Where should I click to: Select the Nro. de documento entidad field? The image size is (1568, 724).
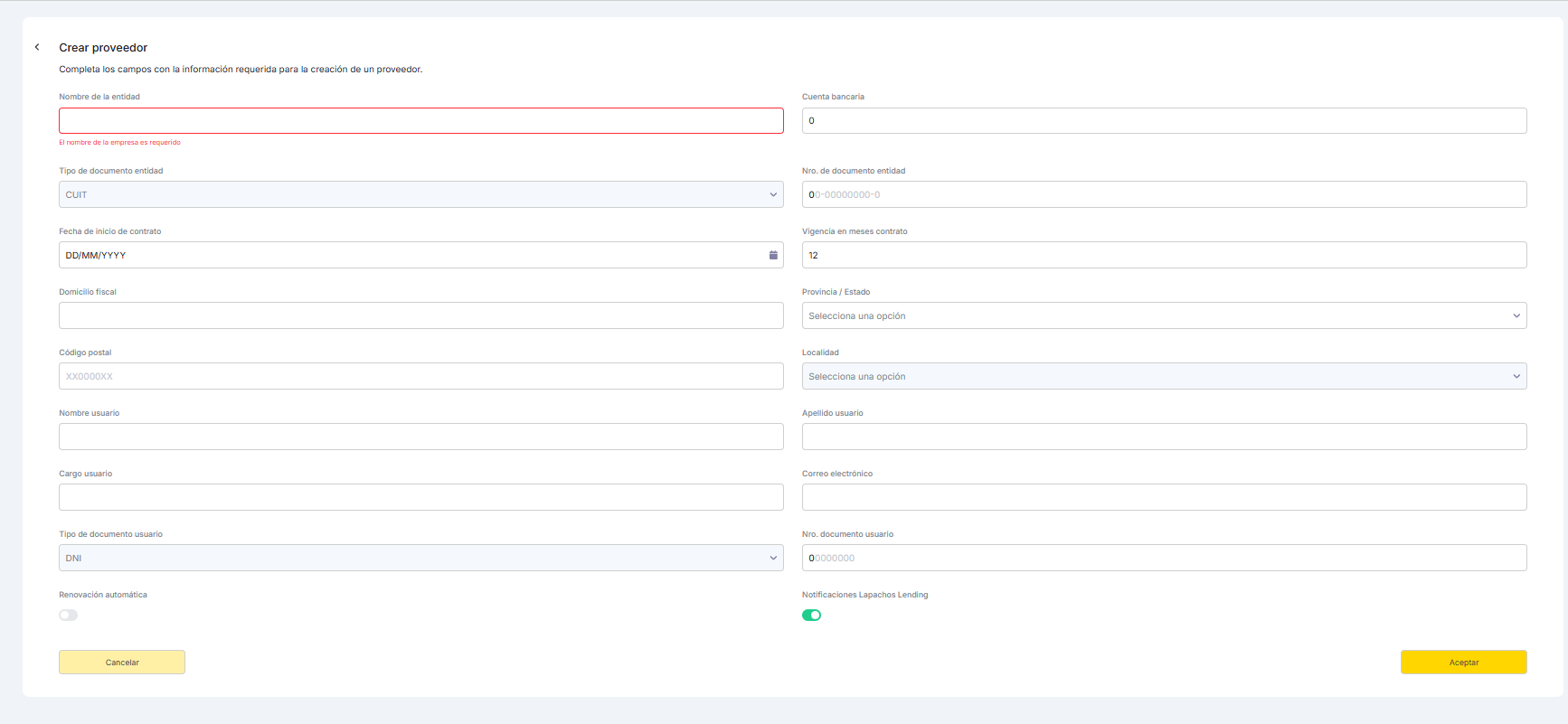point(1164,194)
